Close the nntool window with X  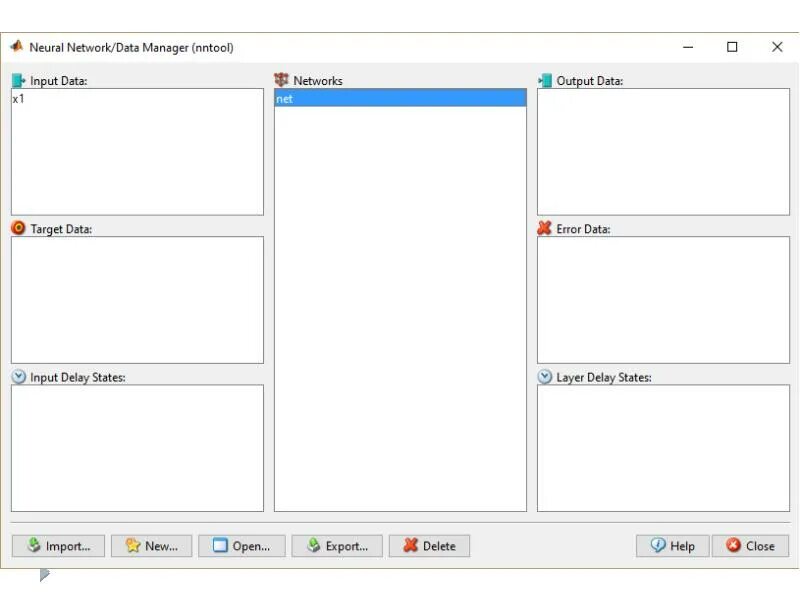pos(777,47)
